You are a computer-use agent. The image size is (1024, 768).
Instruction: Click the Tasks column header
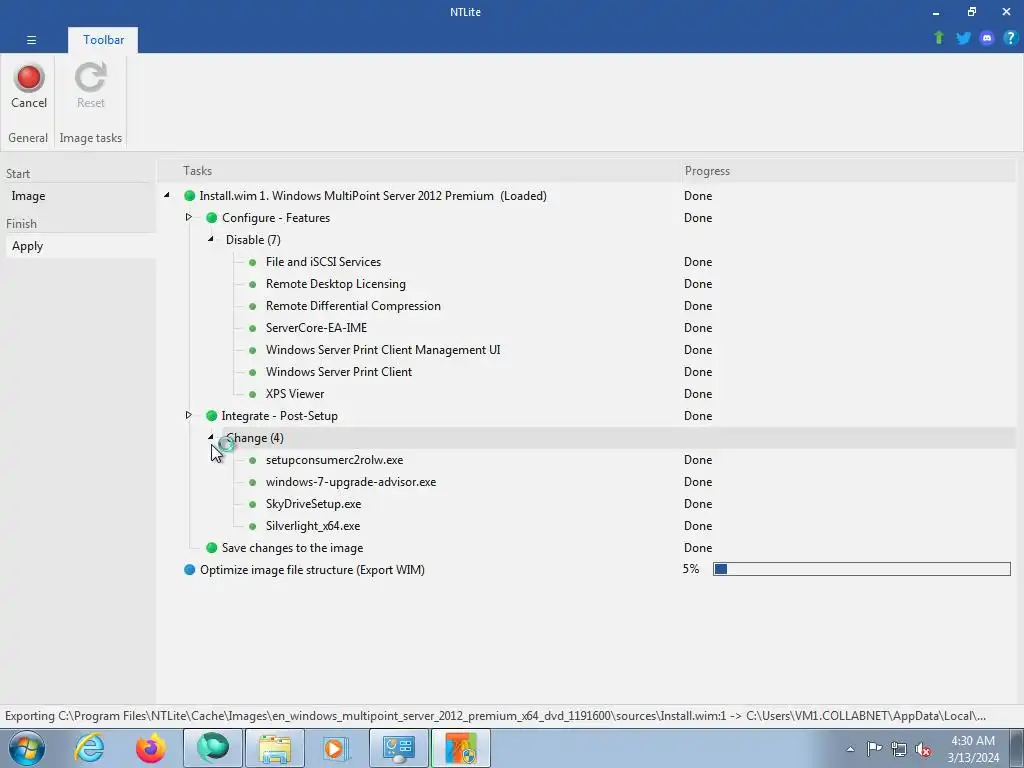point(197,171)
